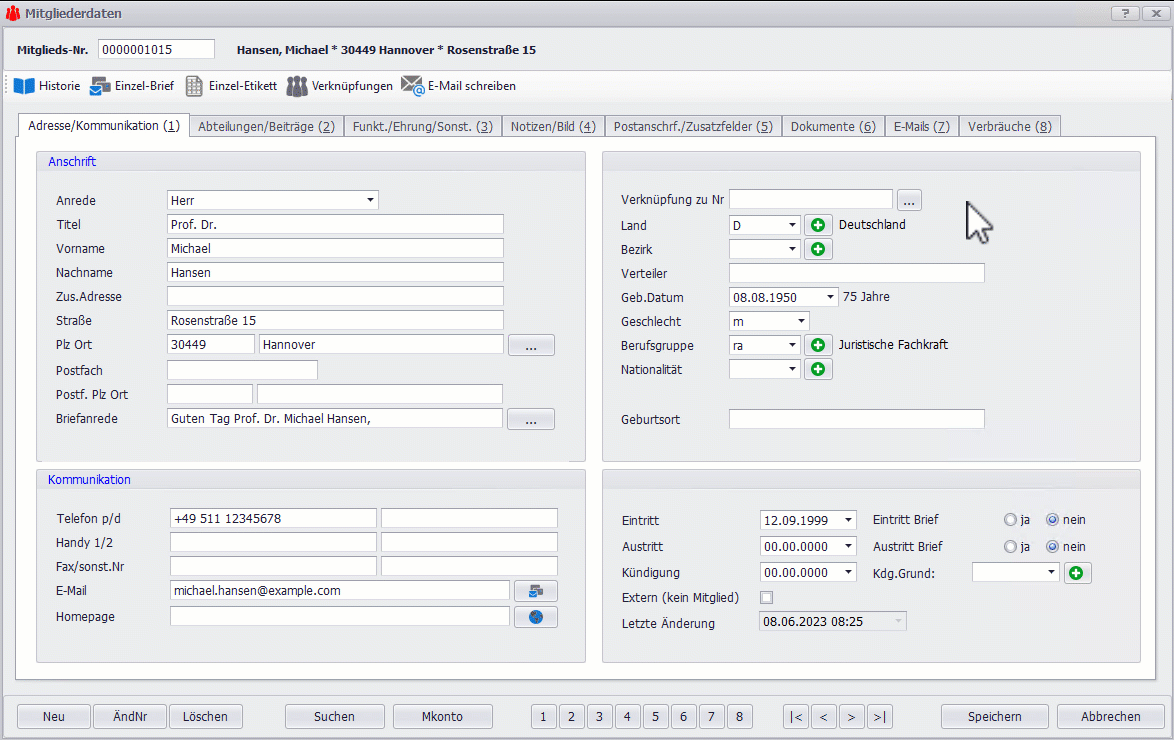1174x740 pixels.
Task: Click into the Geburtsort input field
Action: pyautogui.click(x=856, y=419)
